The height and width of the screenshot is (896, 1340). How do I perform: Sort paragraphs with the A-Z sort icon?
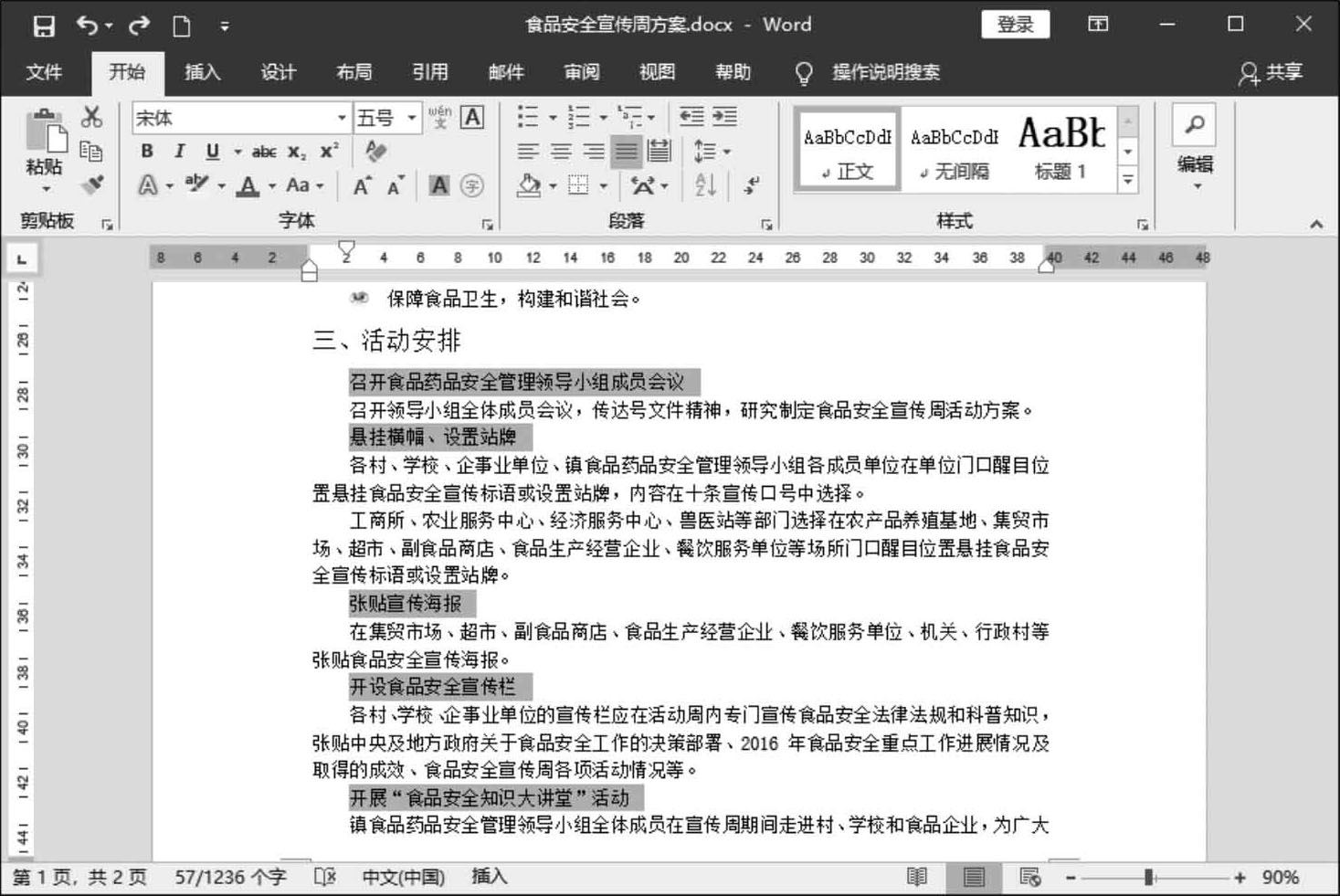(705, 185)
